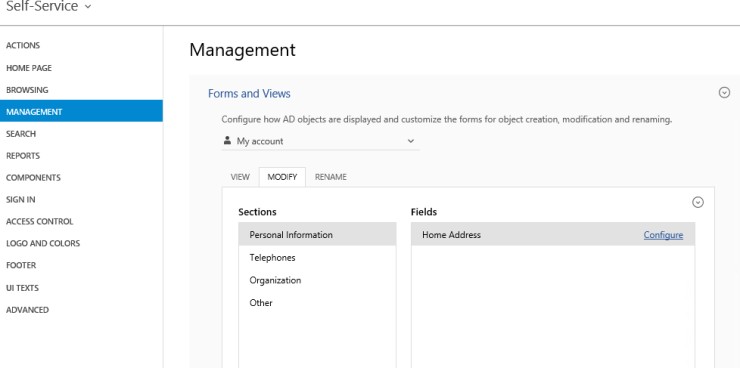The width and height of the screenshot is (740, 368).
Task: Go to ACTIONS in the sidebar
Action: (23, 46)
